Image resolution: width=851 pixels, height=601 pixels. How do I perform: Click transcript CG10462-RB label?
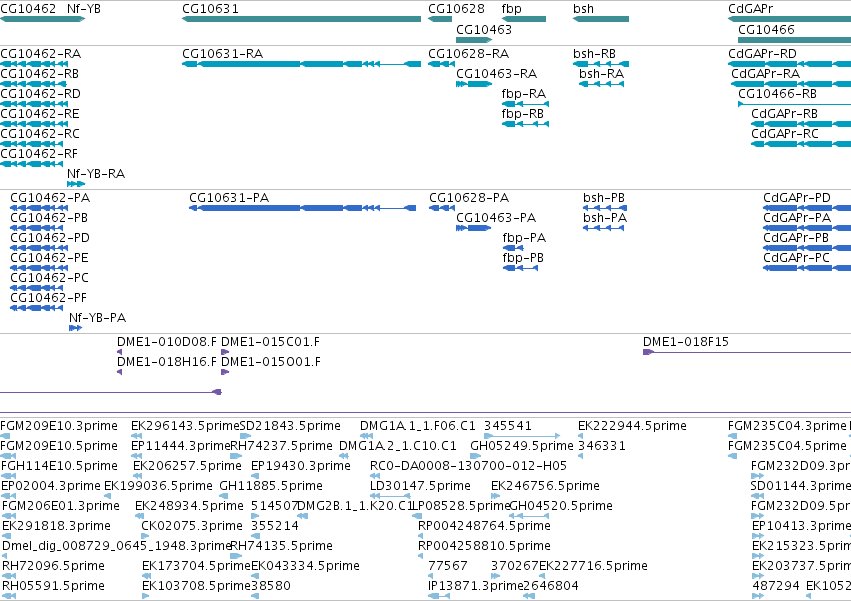(x=40, y=74)
